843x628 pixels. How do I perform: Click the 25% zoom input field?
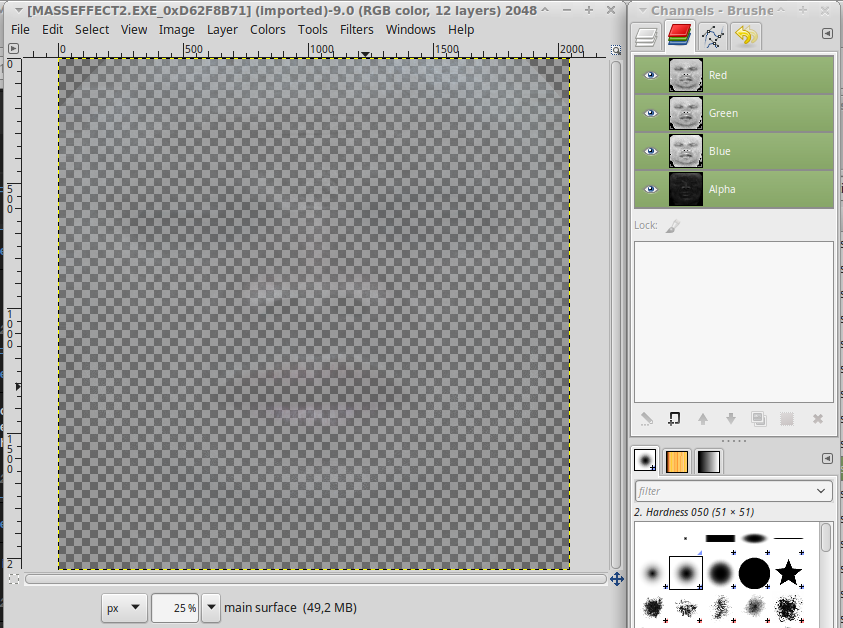(x=175, y=608)
